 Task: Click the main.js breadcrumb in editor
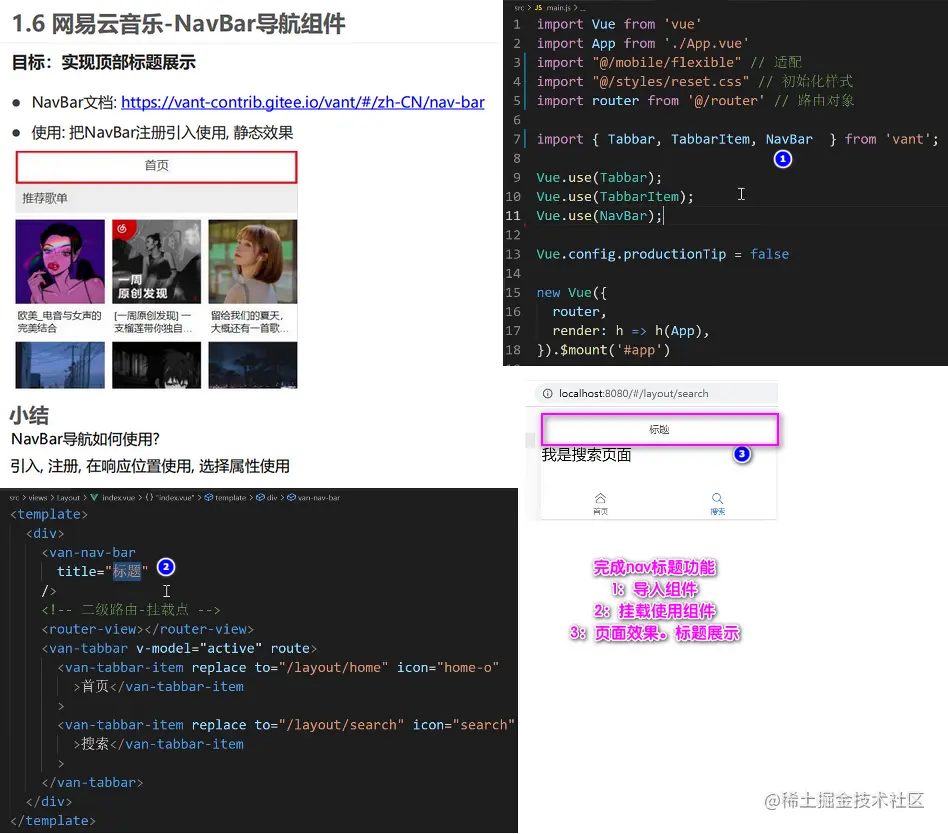pyautogui.click(x=559, y=8)
